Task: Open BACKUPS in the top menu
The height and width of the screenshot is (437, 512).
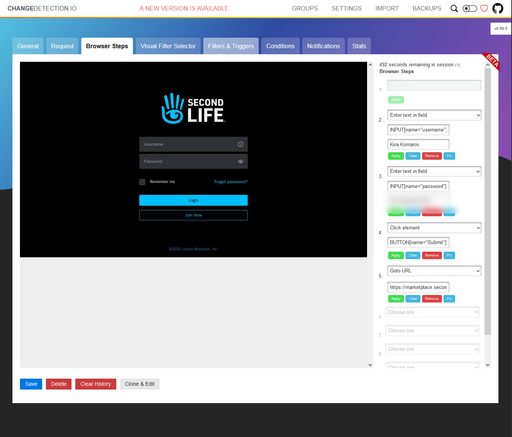Action: click(427, 8)
